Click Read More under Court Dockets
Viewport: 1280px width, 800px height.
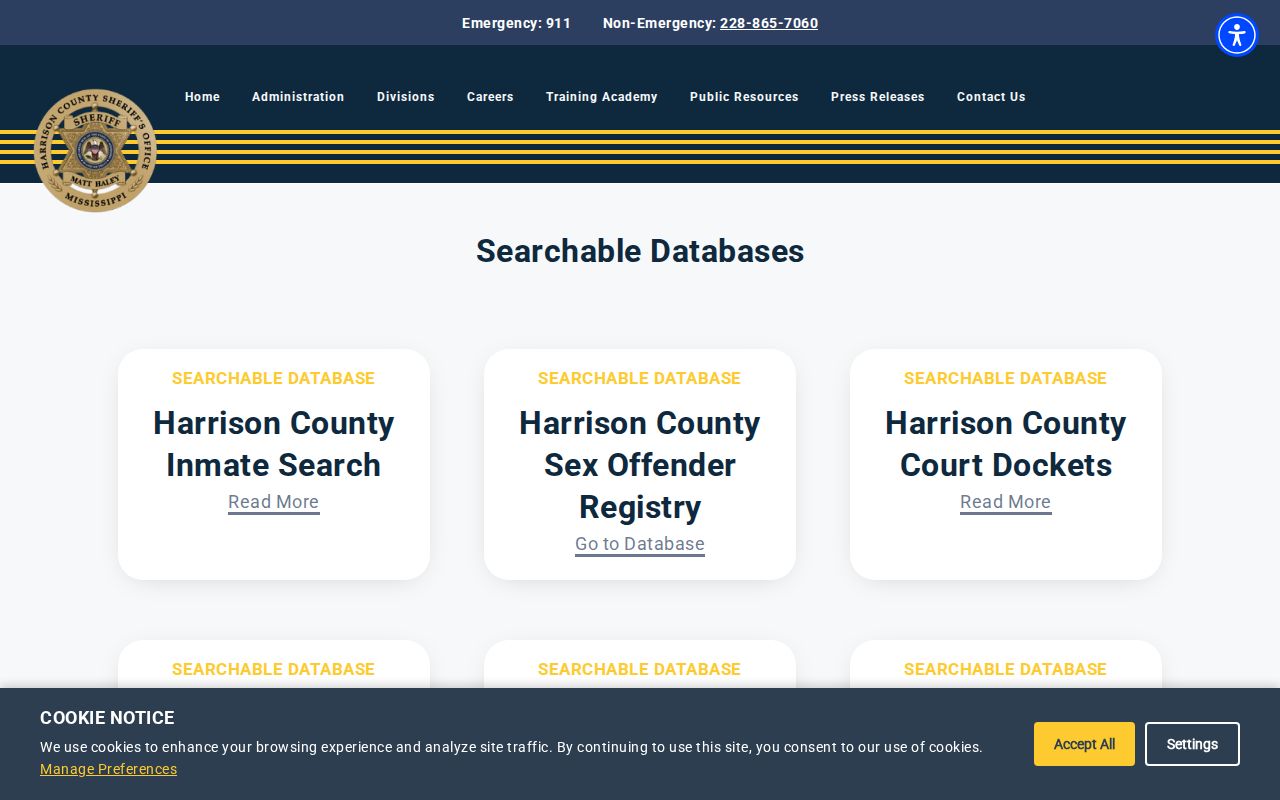point(1005,502)
